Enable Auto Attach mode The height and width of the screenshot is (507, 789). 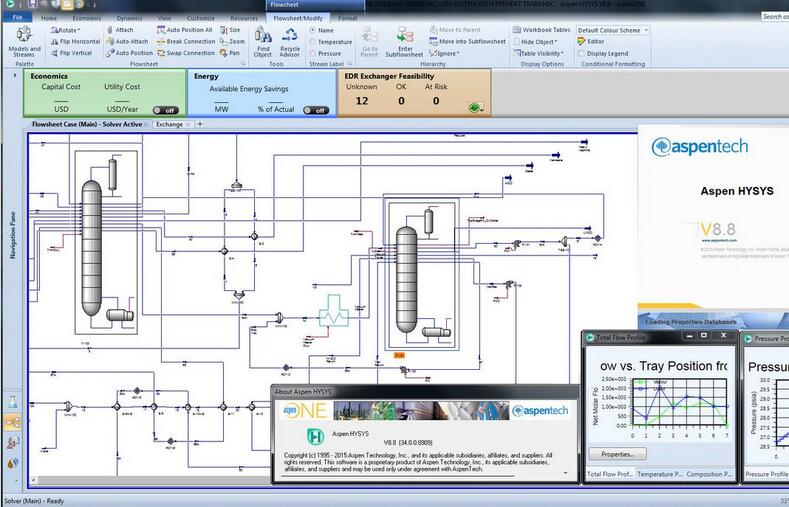click(x=127, y=41)
